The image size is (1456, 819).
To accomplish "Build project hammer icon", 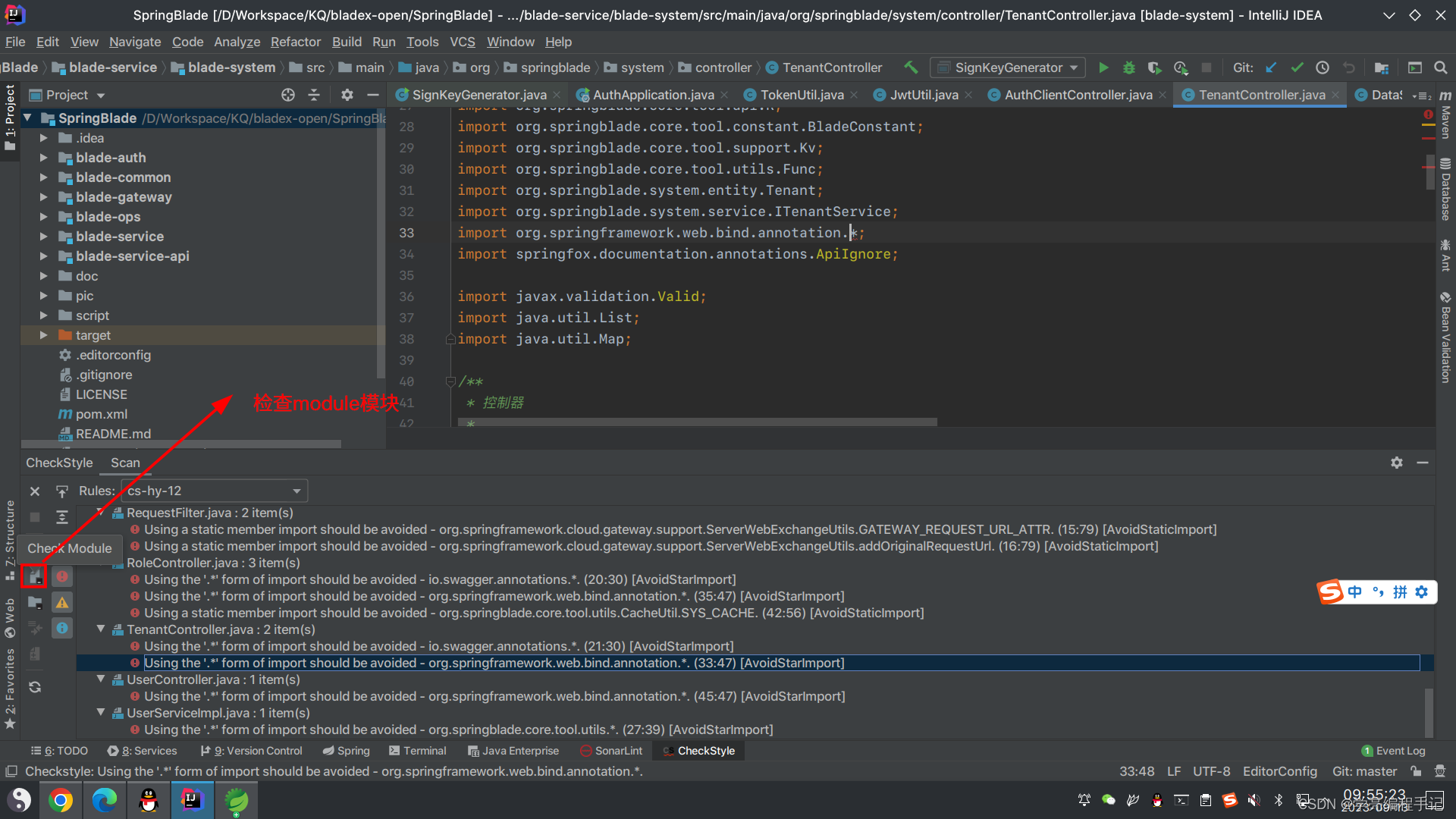I will coord(911,67).
